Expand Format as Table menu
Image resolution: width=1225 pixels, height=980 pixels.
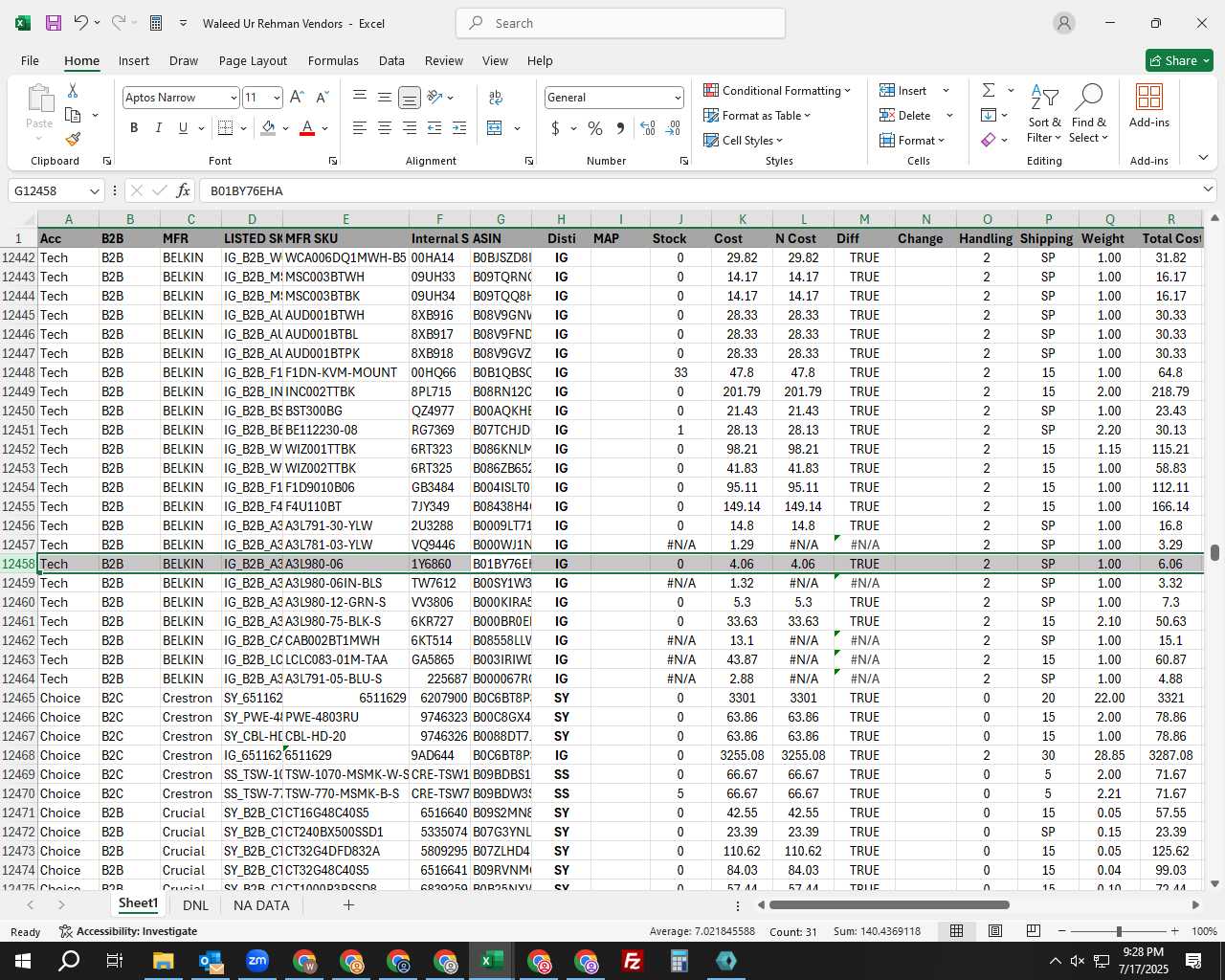[757, 115]
